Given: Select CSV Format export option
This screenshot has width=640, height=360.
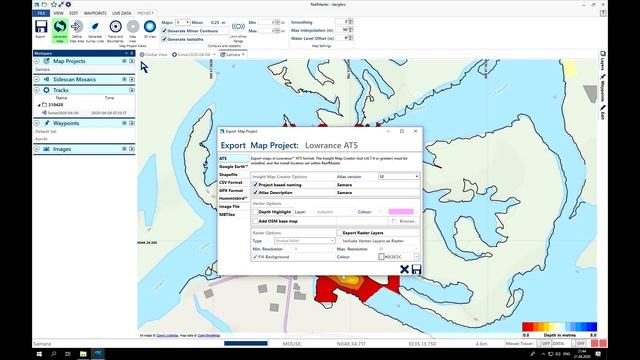Looking at the screenshot, I should pos(233,182).
